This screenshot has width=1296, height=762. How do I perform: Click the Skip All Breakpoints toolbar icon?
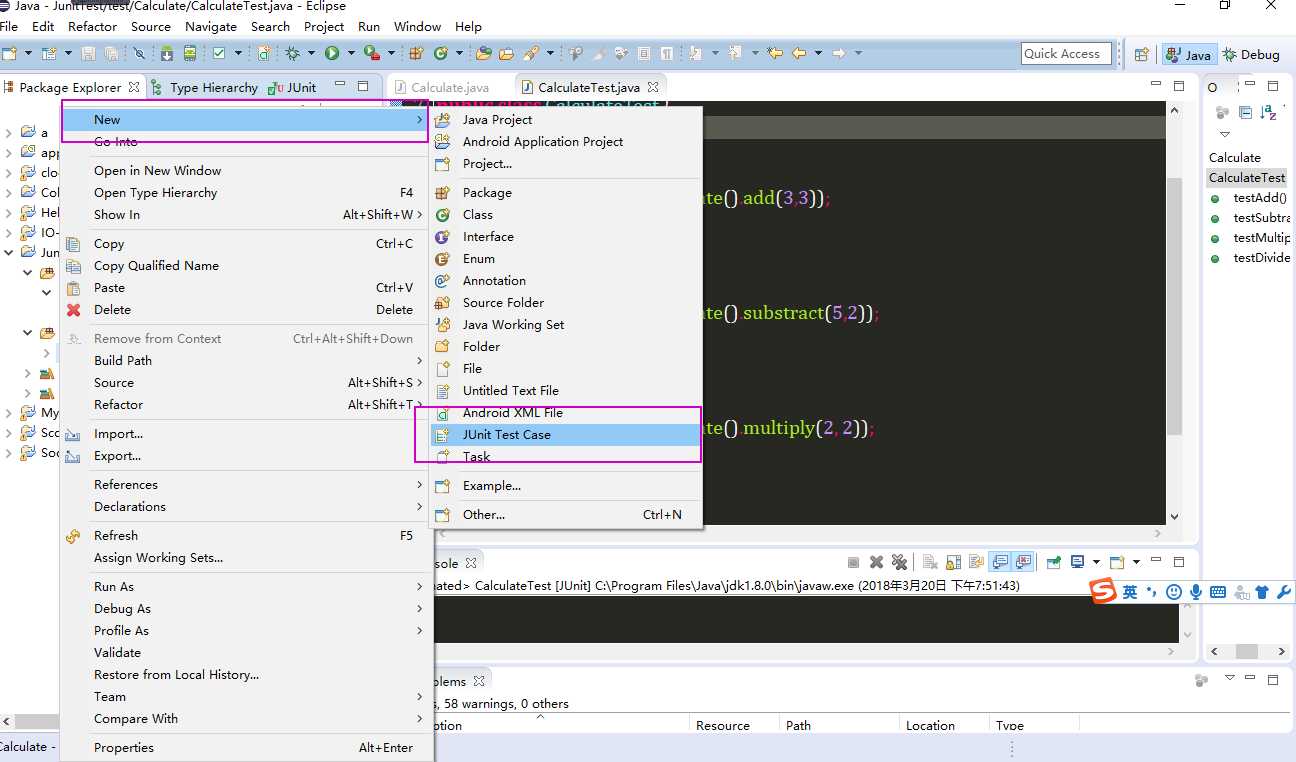pyautogui.click(x=139, y=53)
